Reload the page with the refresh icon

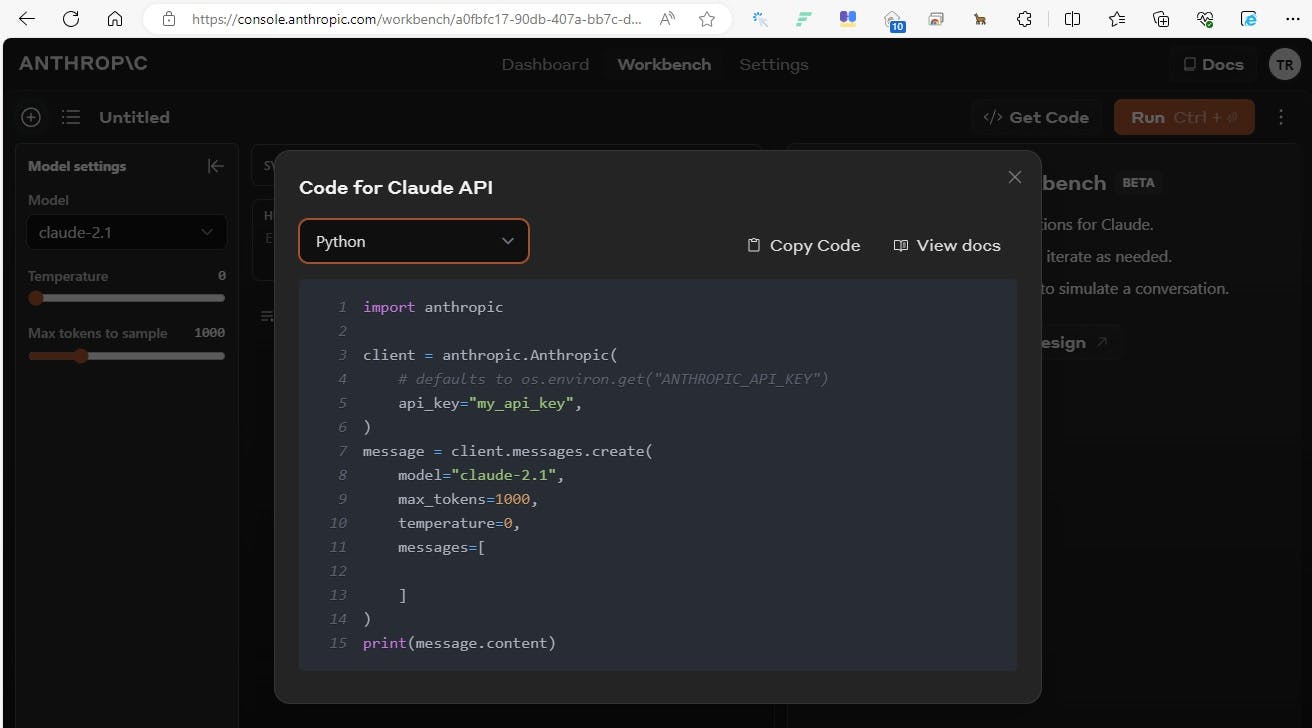tap(71, 18)
